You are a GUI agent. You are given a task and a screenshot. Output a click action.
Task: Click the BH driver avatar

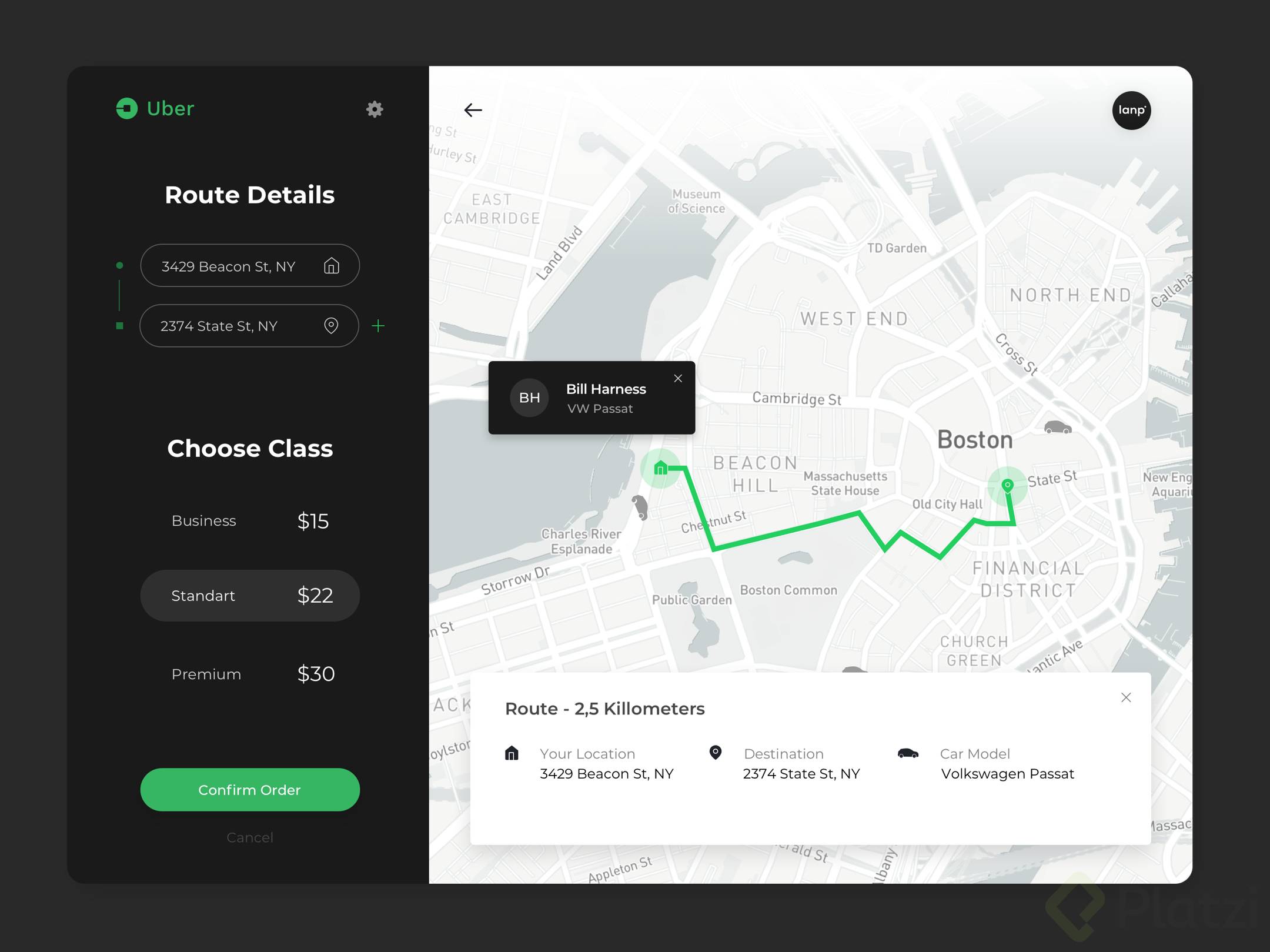tap(529, 398)
